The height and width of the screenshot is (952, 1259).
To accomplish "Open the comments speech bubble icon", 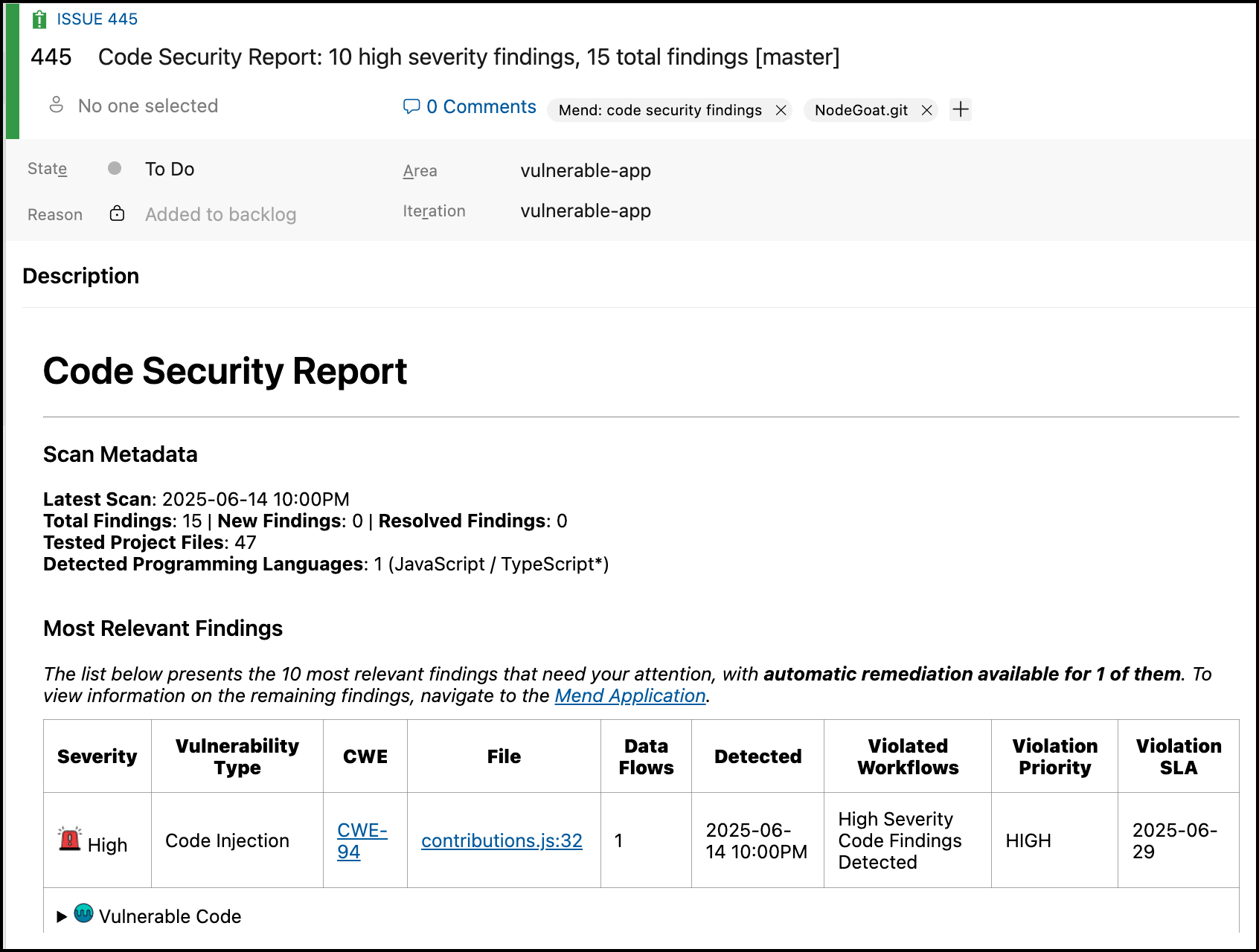I will 411,106.
